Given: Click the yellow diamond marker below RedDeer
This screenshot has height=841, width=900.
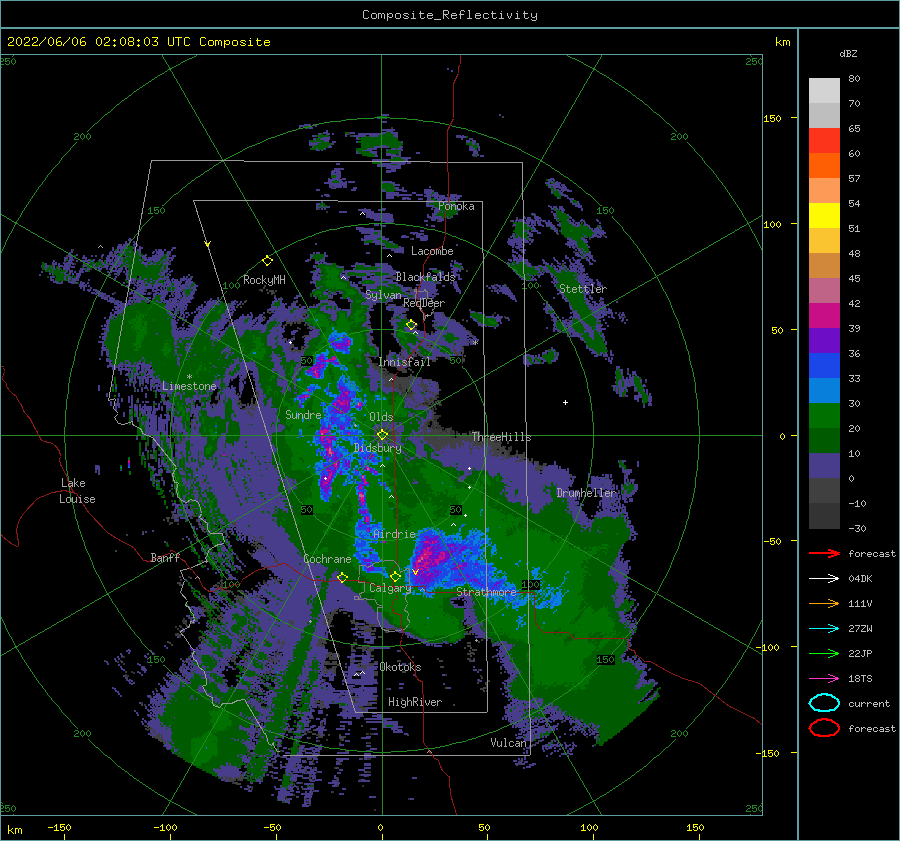Looking at the screenshot, I should click(x=411, y=325).
